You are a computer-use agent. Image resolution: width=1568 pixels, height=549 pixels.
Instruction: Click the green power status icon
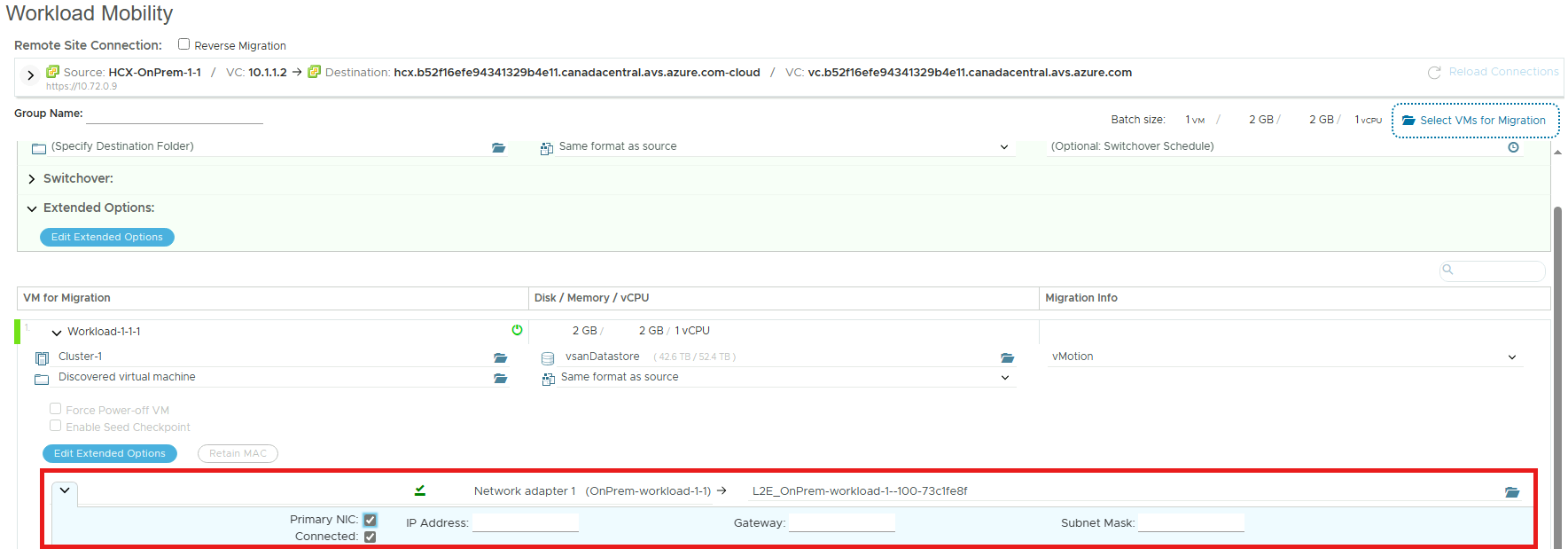click(x=518, y=330)
